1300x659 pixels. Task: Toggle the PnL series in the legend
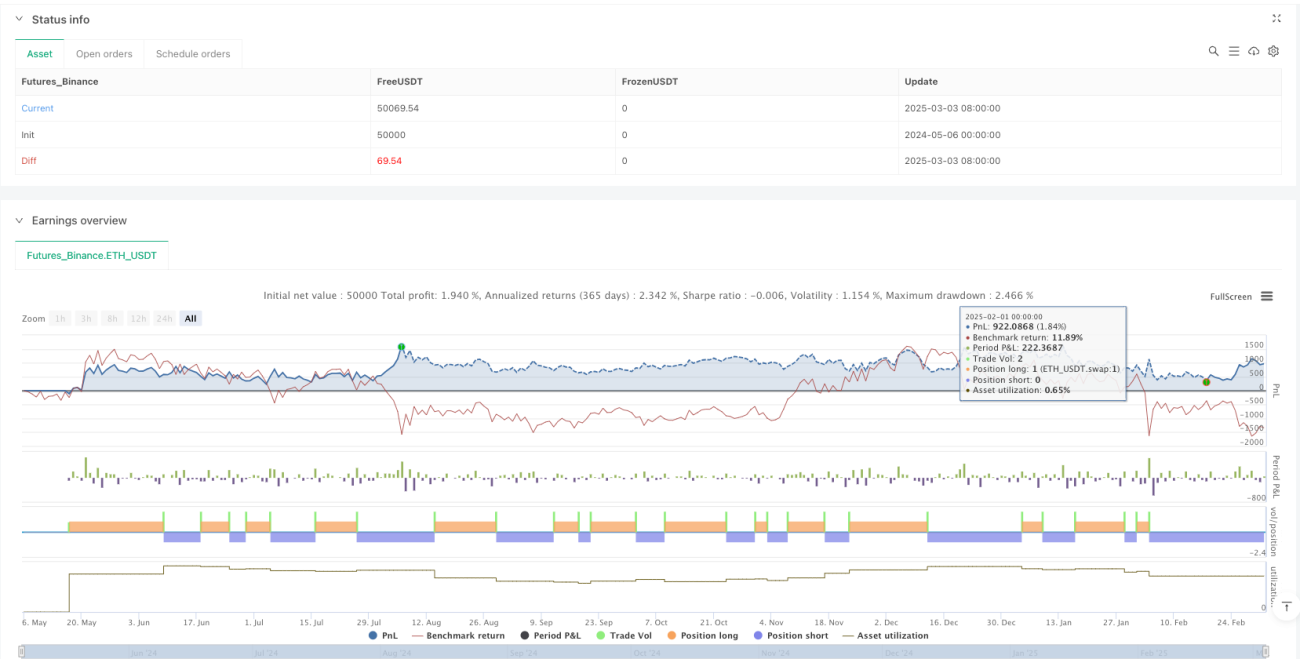point(383,635)
